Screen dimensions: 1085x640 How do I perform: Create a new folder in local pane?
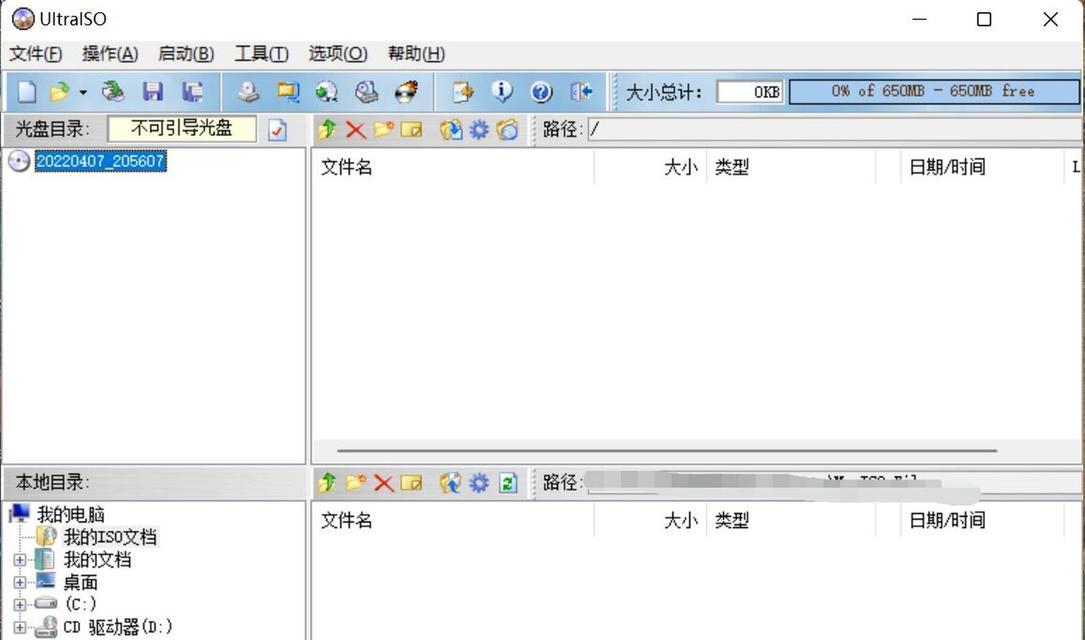pyautogui.click(x=356, y=482)
